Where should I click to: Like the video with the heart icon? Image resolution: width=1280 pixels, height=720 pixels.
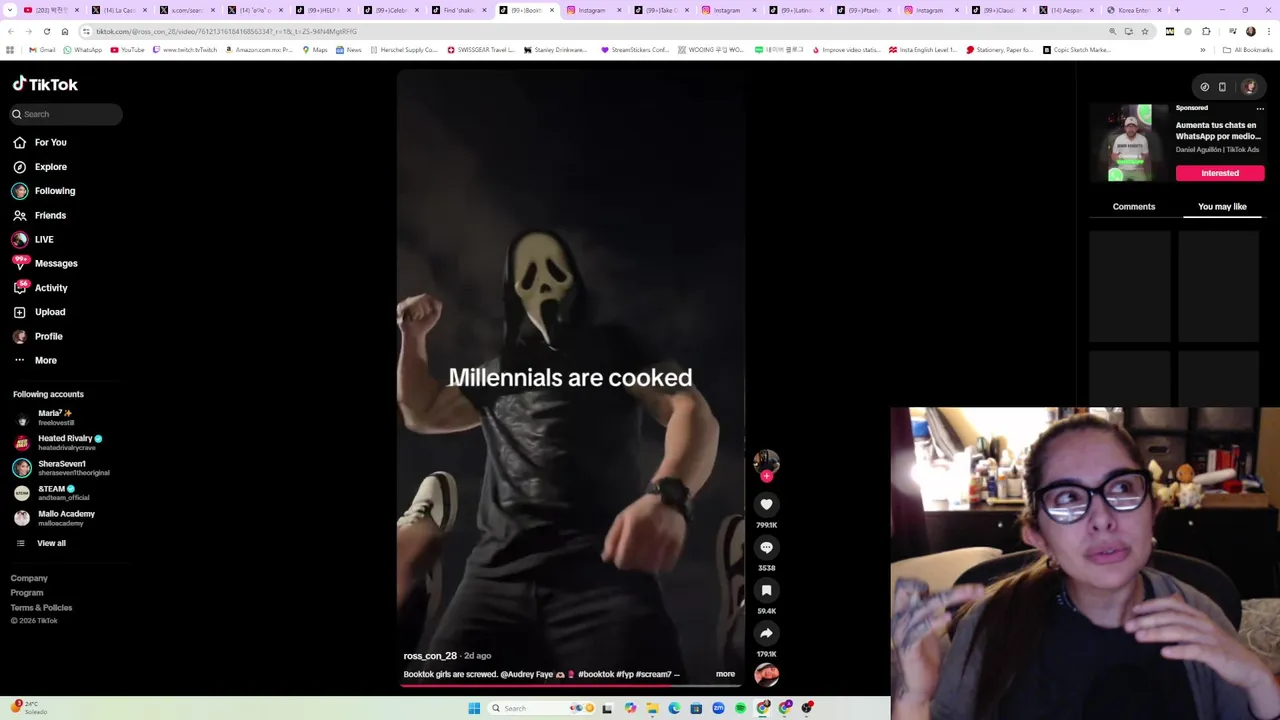[x=766, y=505]
